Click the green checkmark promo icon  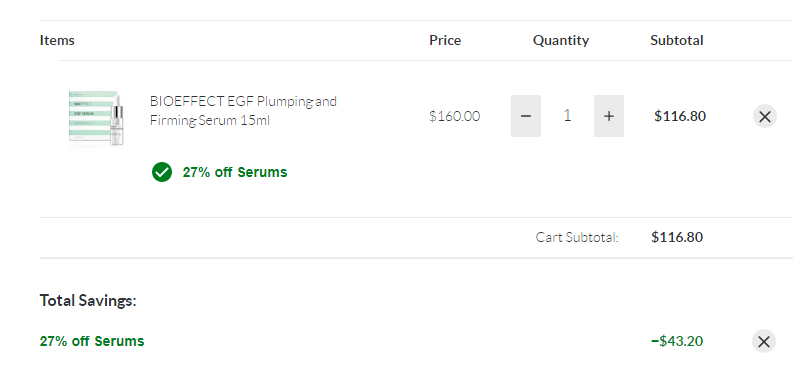(x=162, y=172)
